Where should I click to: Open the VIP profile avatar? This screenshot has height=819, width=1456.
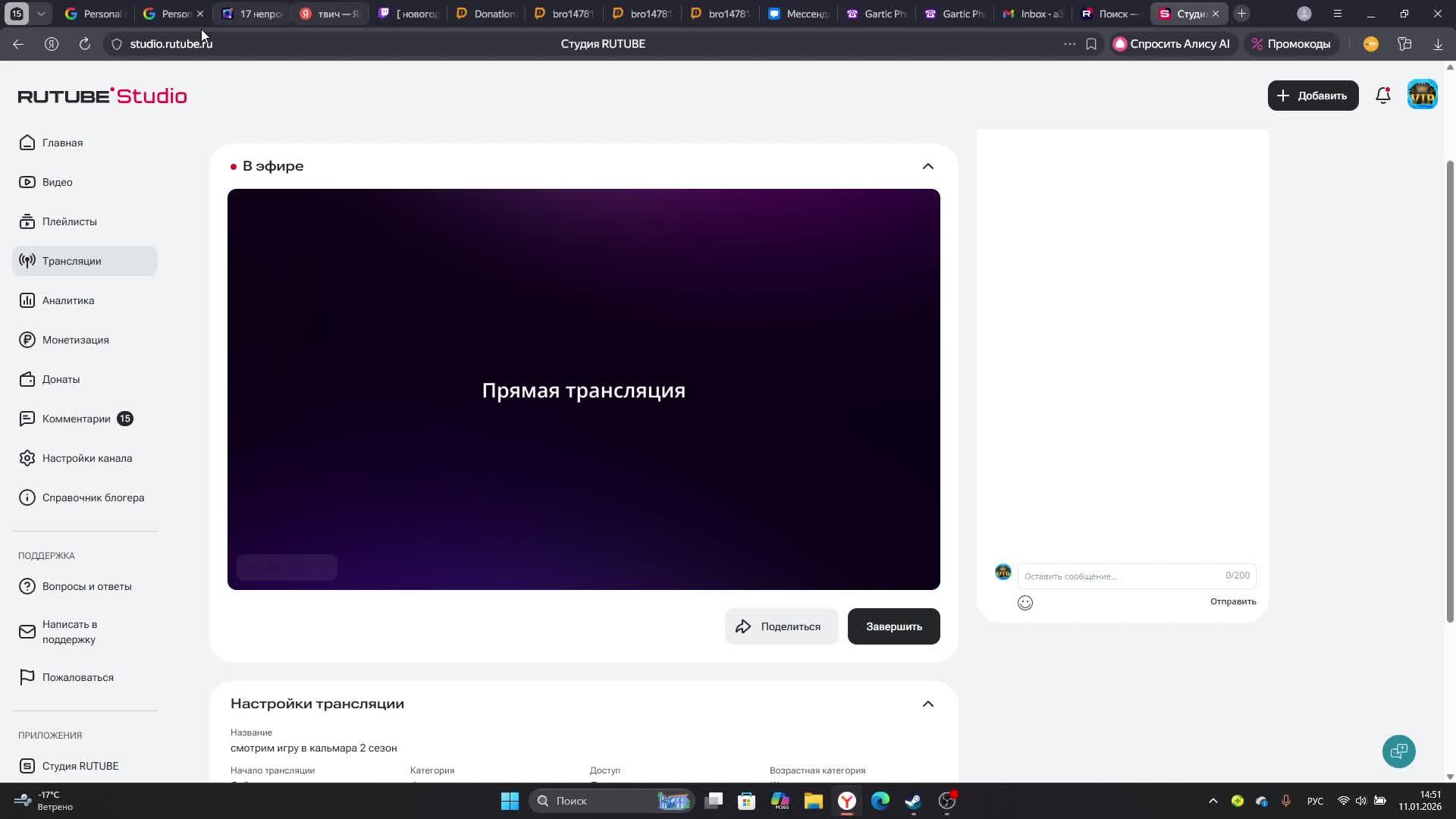[1422, 96]
